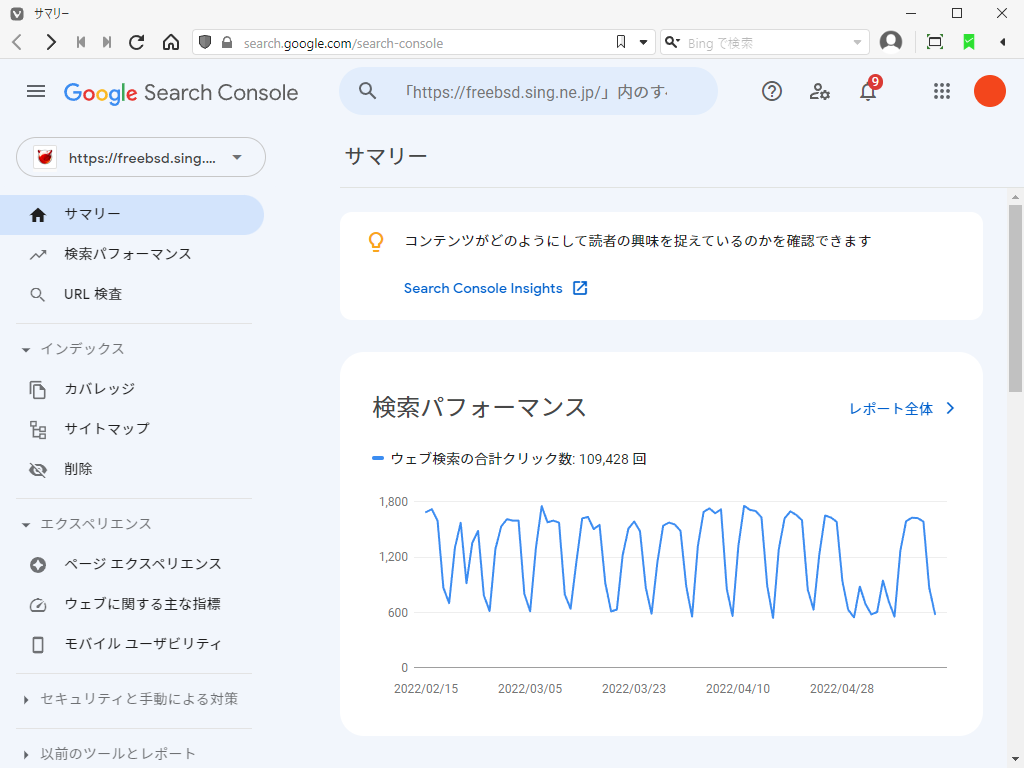This screenshot has height=768, width=1024.
Task: Click the サマリー page heading
Action: (385, 156)
